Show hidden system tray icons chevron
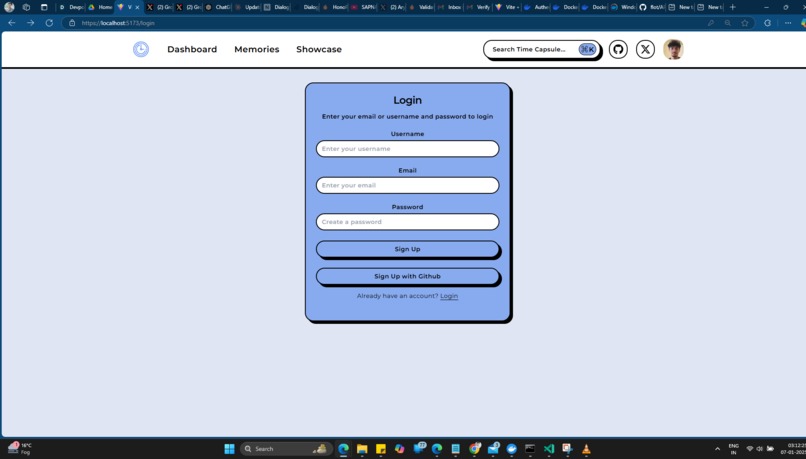 click(x=717, y=449)
